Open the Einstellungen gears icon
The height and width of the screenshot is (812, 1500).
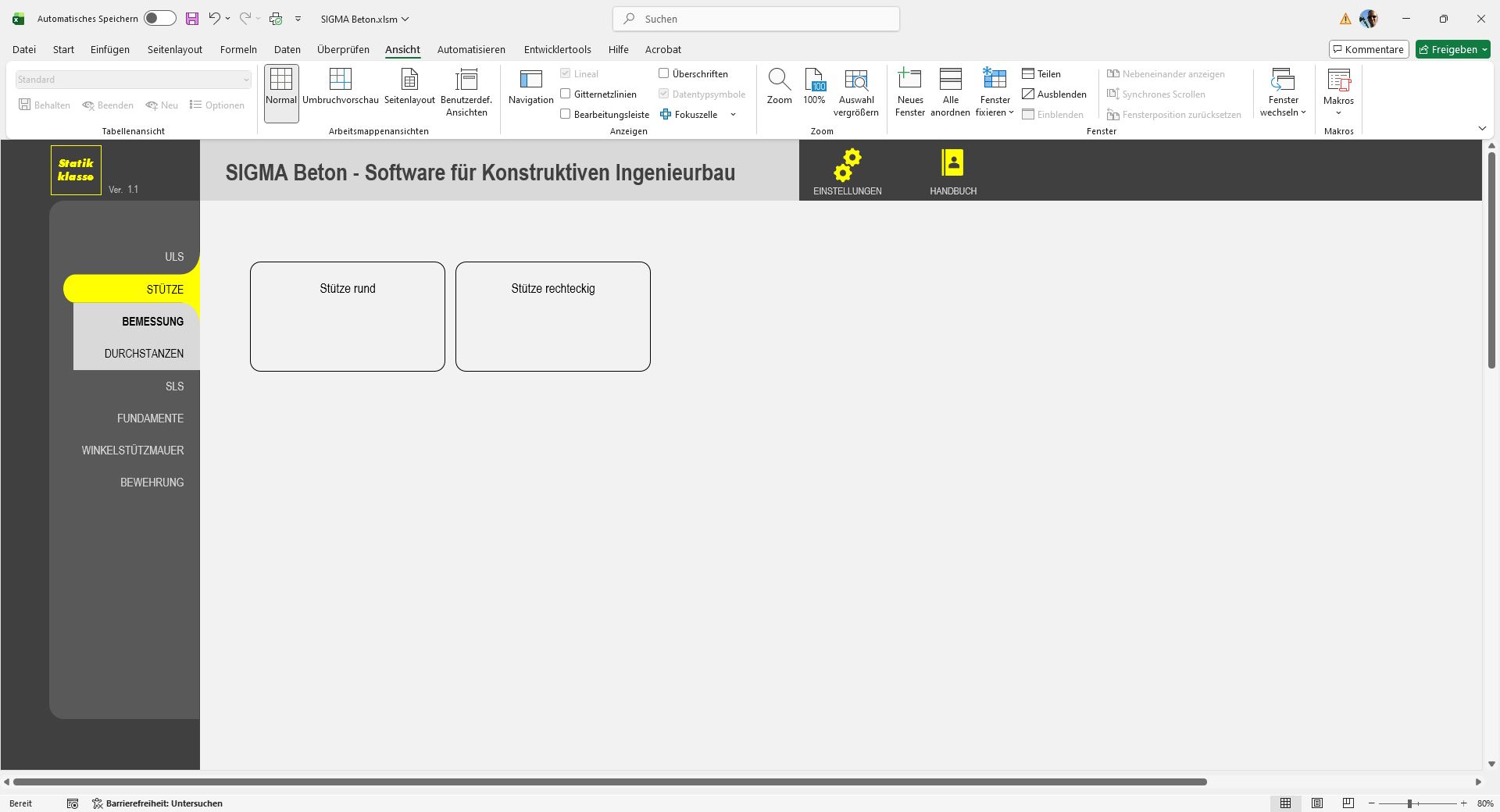[847, 166]
